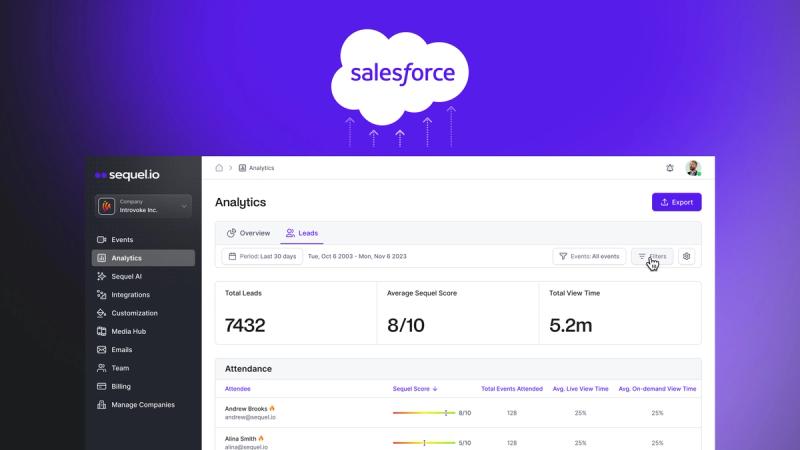Click the funnel icon in Events filter

coord(563,256)
